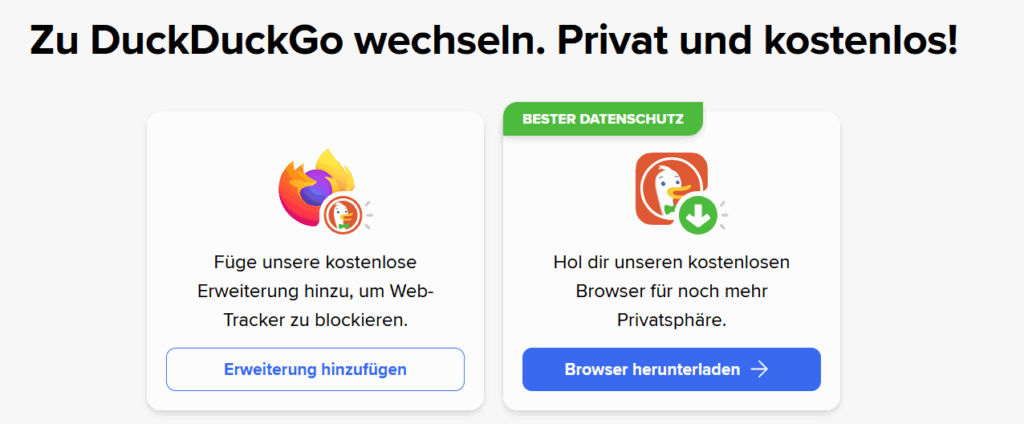1024x424 pixels.
Task: Click the text 'Tracker zu blockieren.'
Action: click(x=315, y=321)
